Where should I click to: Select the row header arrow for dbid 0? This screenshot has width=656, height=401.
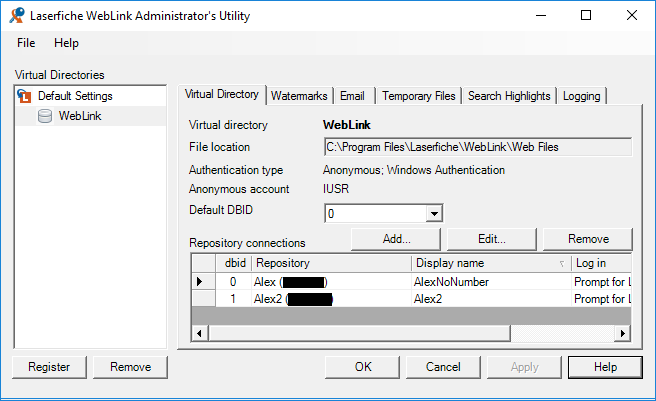[203, 282]
